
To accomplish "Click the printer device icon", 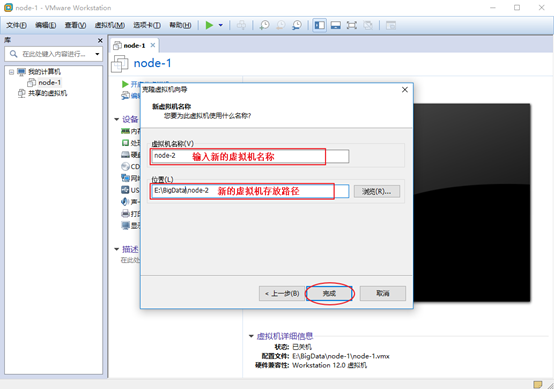I will 125,213.
